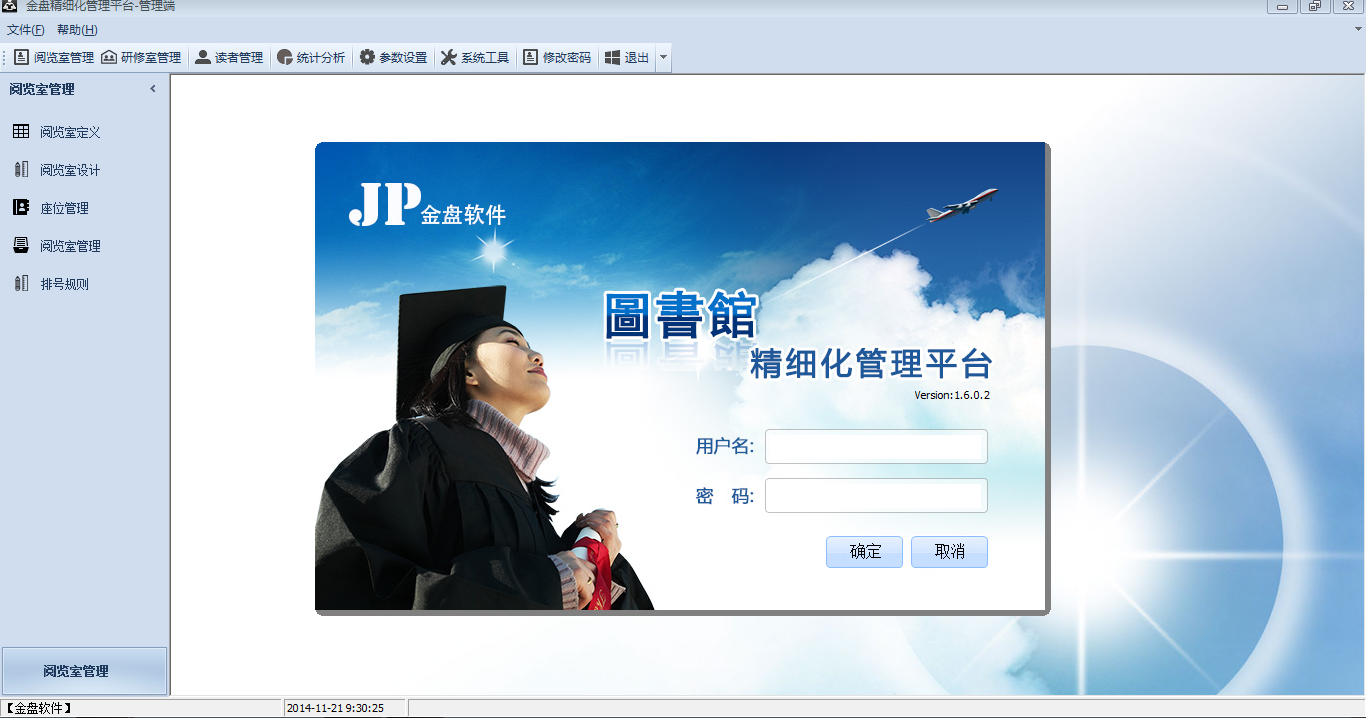Open 阅览室管理 in the toolbar
This screenshot has height=718, width=1366.
(x=54, y=58)
